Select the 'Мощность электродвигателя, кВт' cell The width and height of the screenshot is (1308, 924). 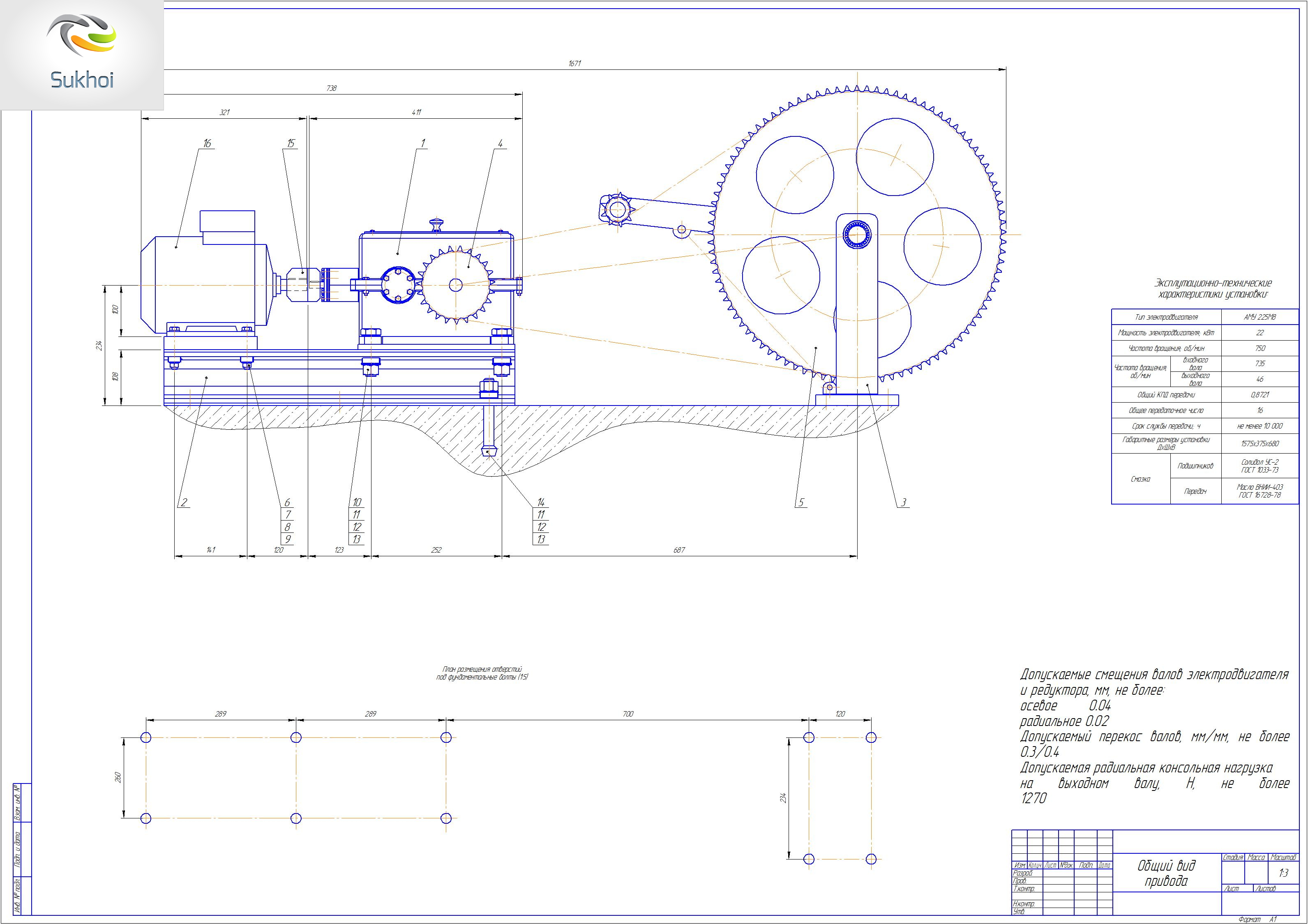1166,333
